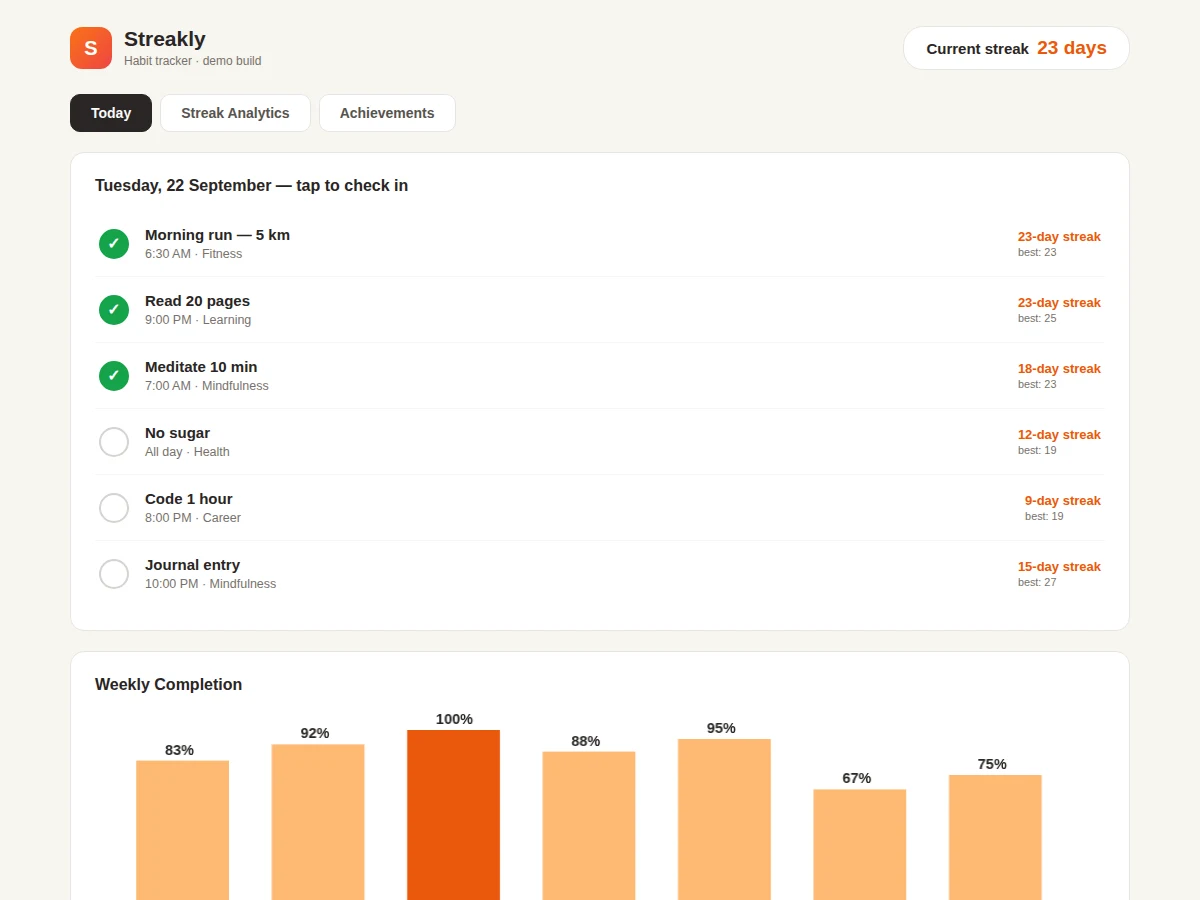Viewport: 1200px width, 900px height.
Task: Select the 83% weekly completion bar
Action: 183,830
